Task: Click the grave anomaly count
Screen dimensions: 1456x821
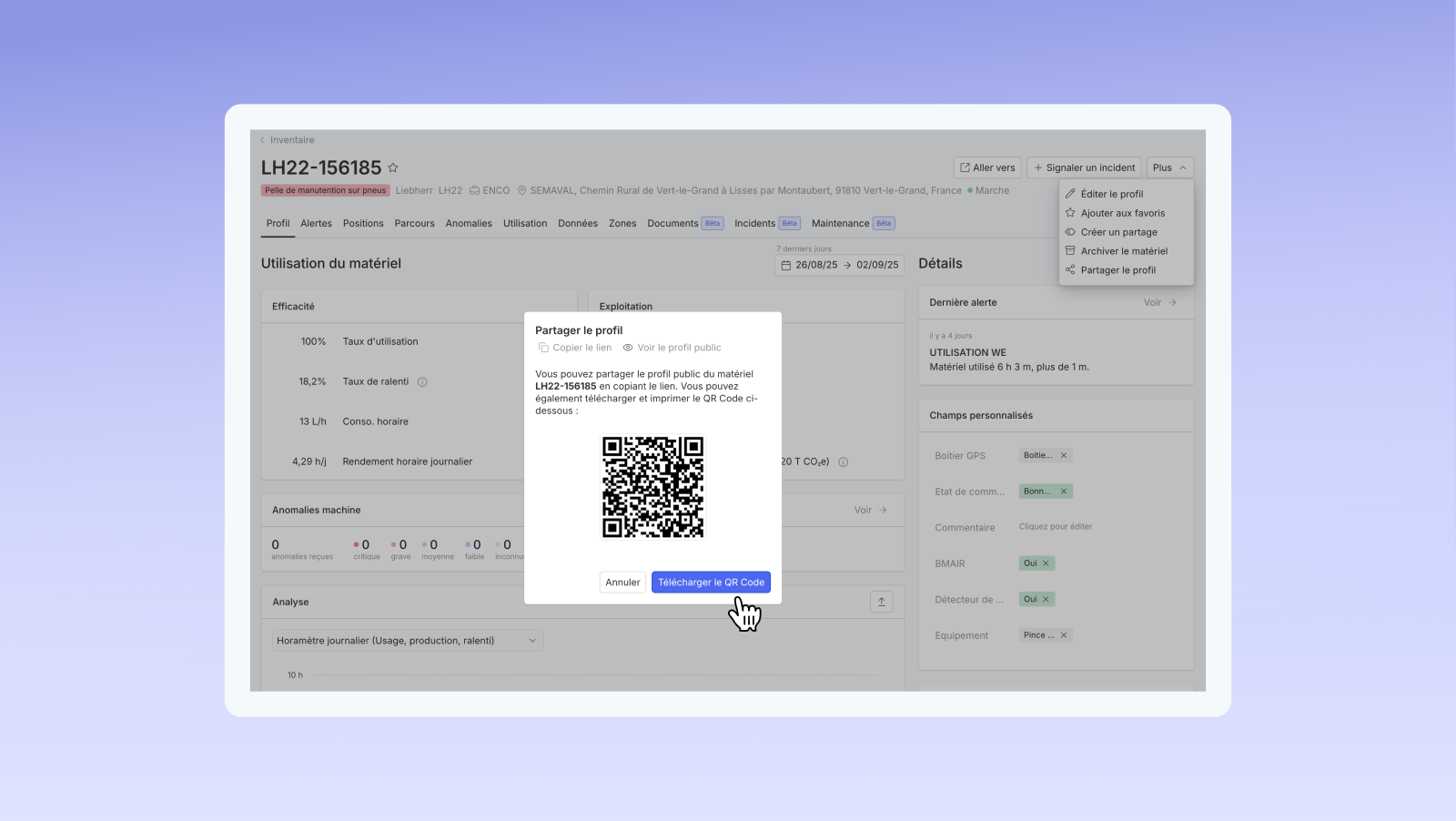Action: (400, 550)
